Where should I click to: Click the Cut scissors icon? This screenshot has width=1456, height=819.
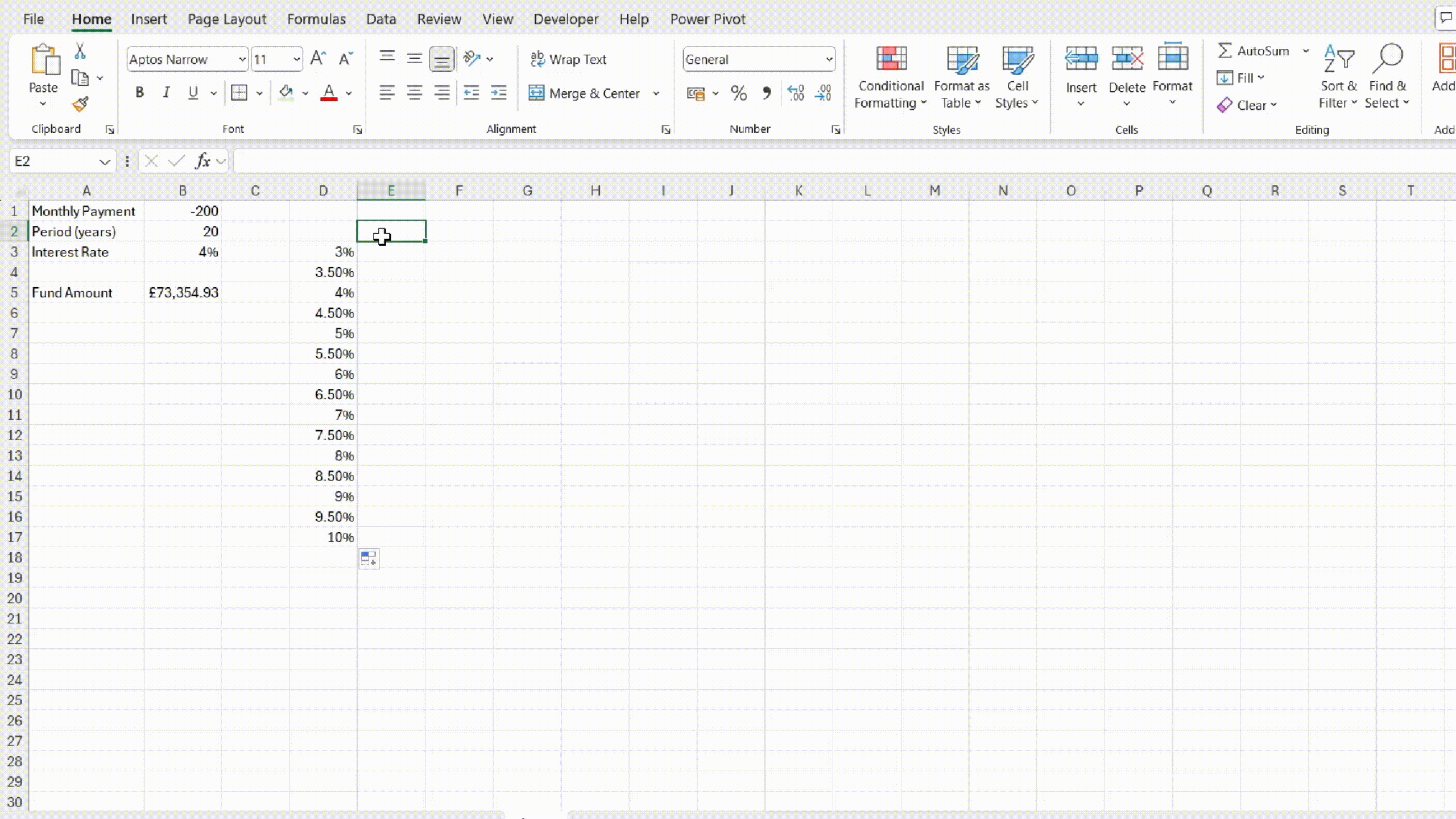(x=80, y=52)
